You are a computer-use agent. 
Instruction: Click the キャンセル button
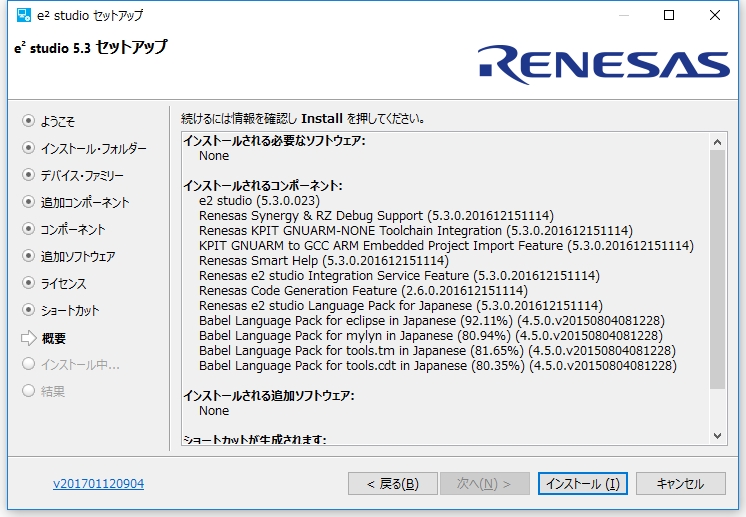[680, 484]
